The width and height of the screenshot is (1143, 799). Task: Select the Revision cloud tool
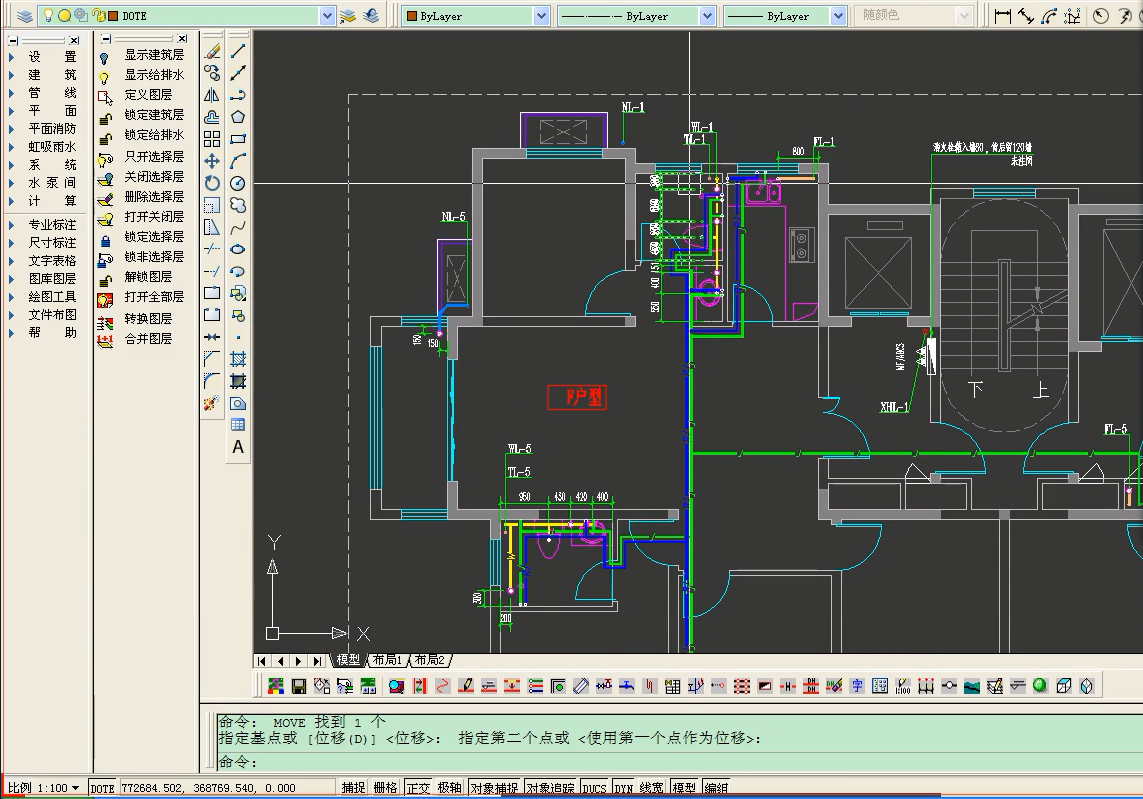(238, 205)
